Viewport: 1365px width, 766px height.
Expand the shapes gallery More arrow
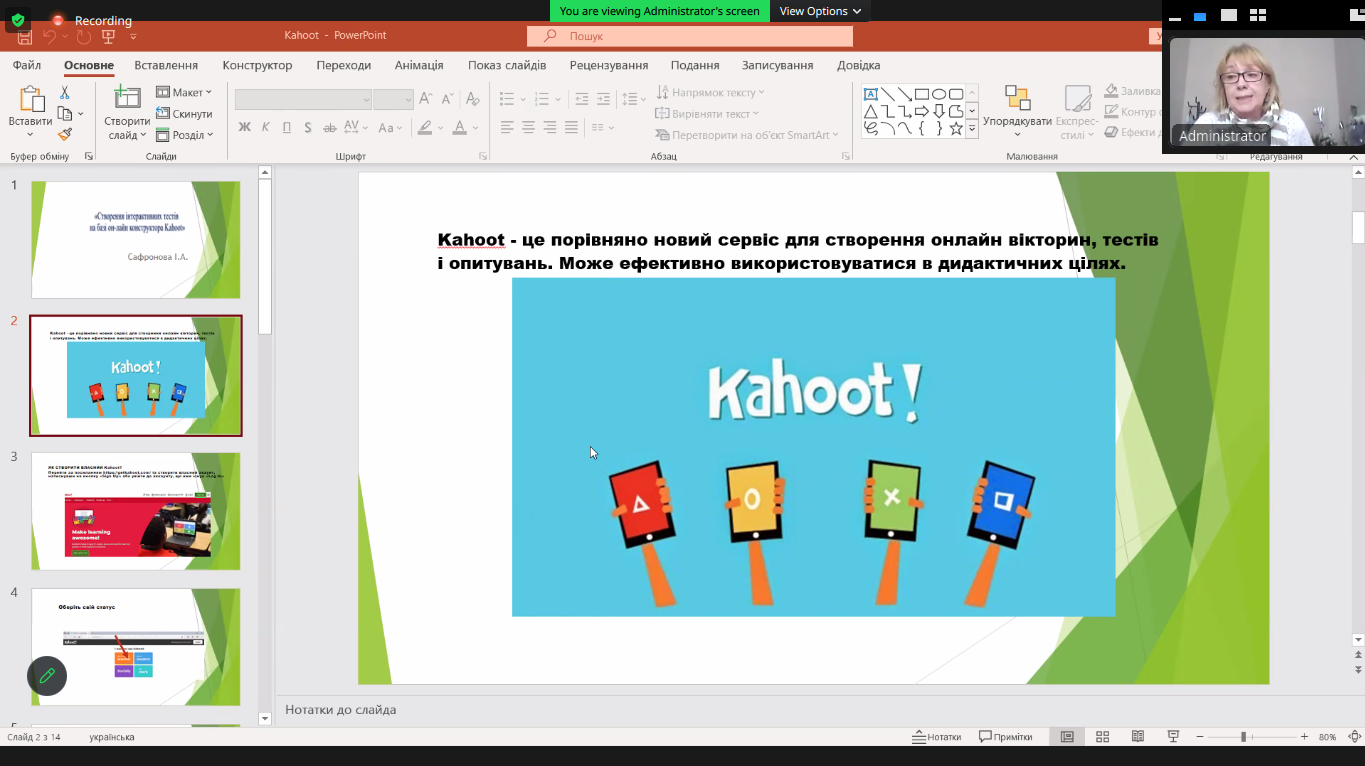(x=972, y=128)
